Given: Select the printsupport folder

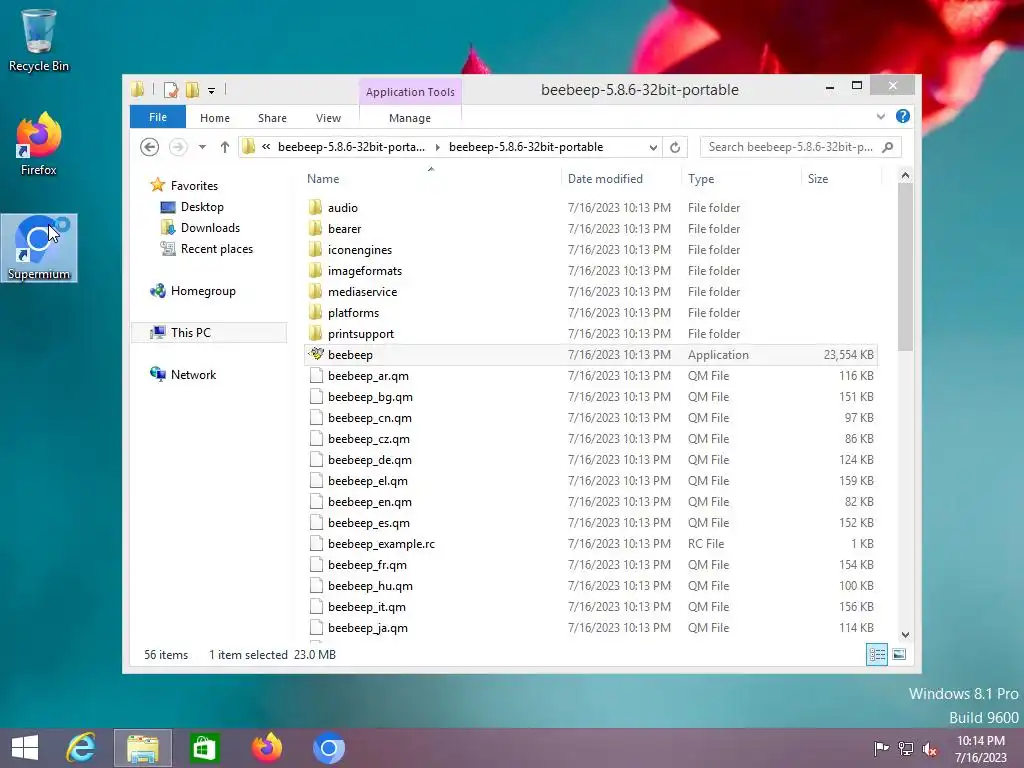Looking at the screenshot, I should click(360, 334).
